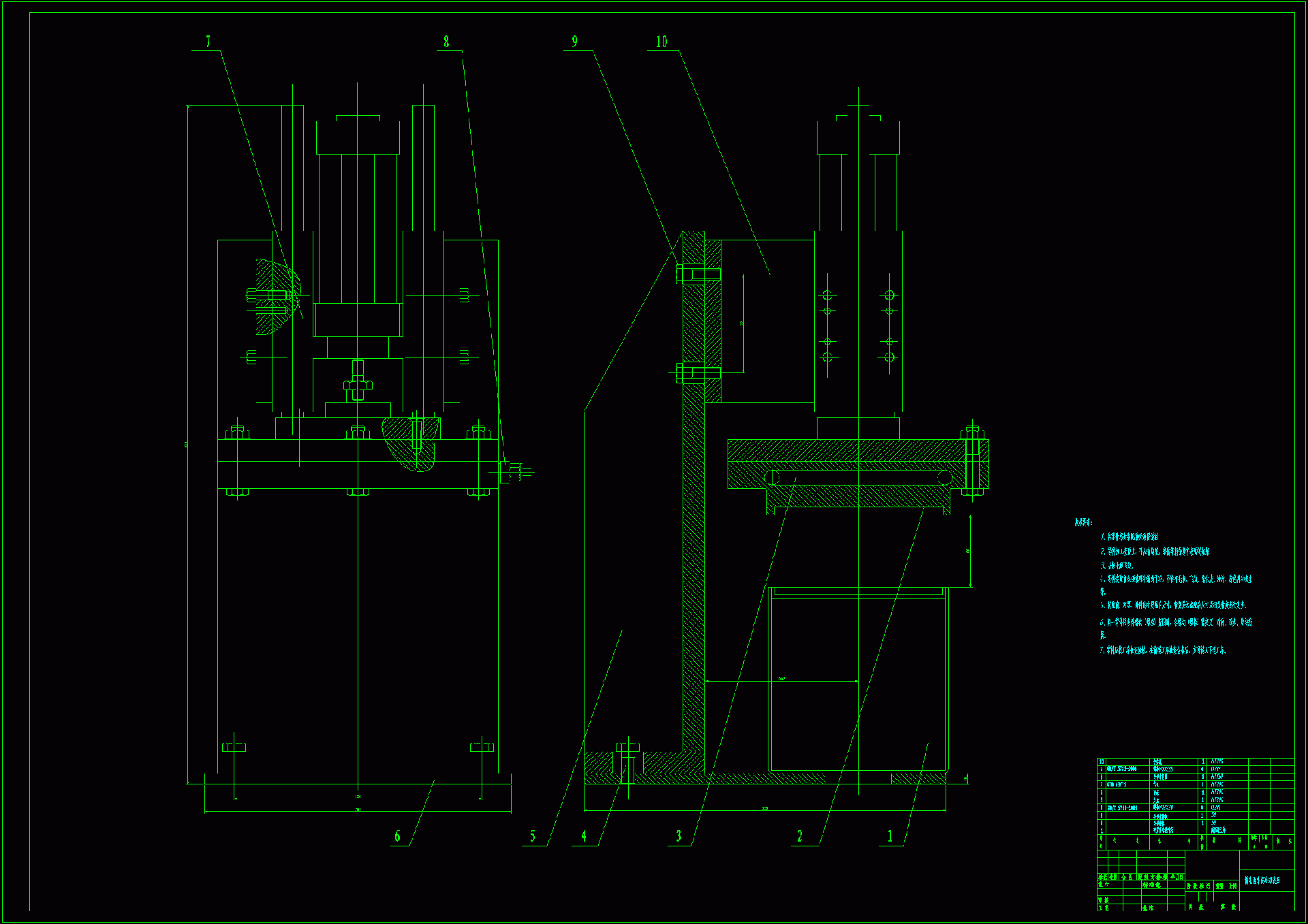
Task: Select callout number 8 at top
Action: click(x=446, y=42)
